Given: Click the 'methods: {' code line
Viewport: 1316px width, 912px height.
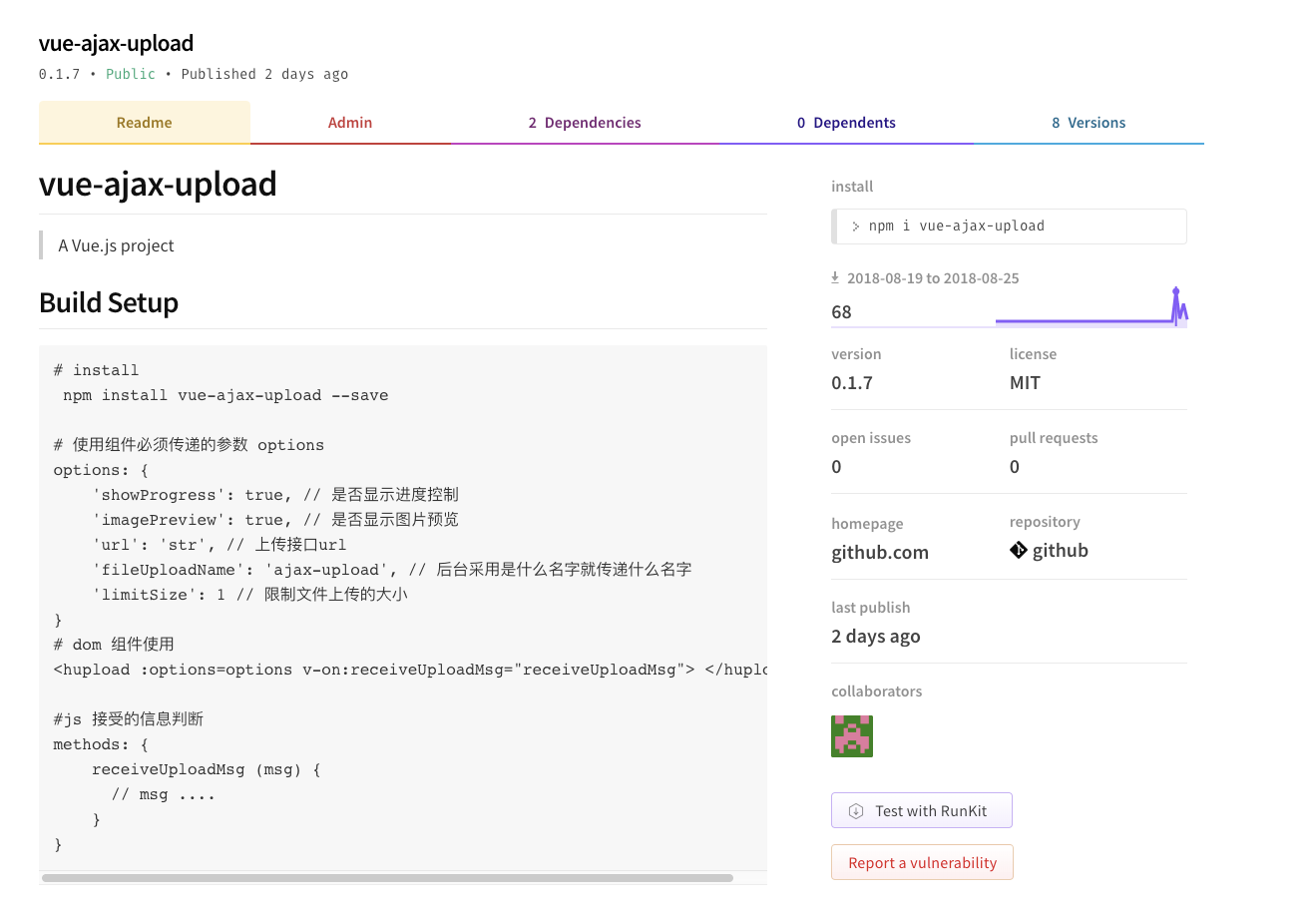Looking at the screenshot, I should 101,744.
